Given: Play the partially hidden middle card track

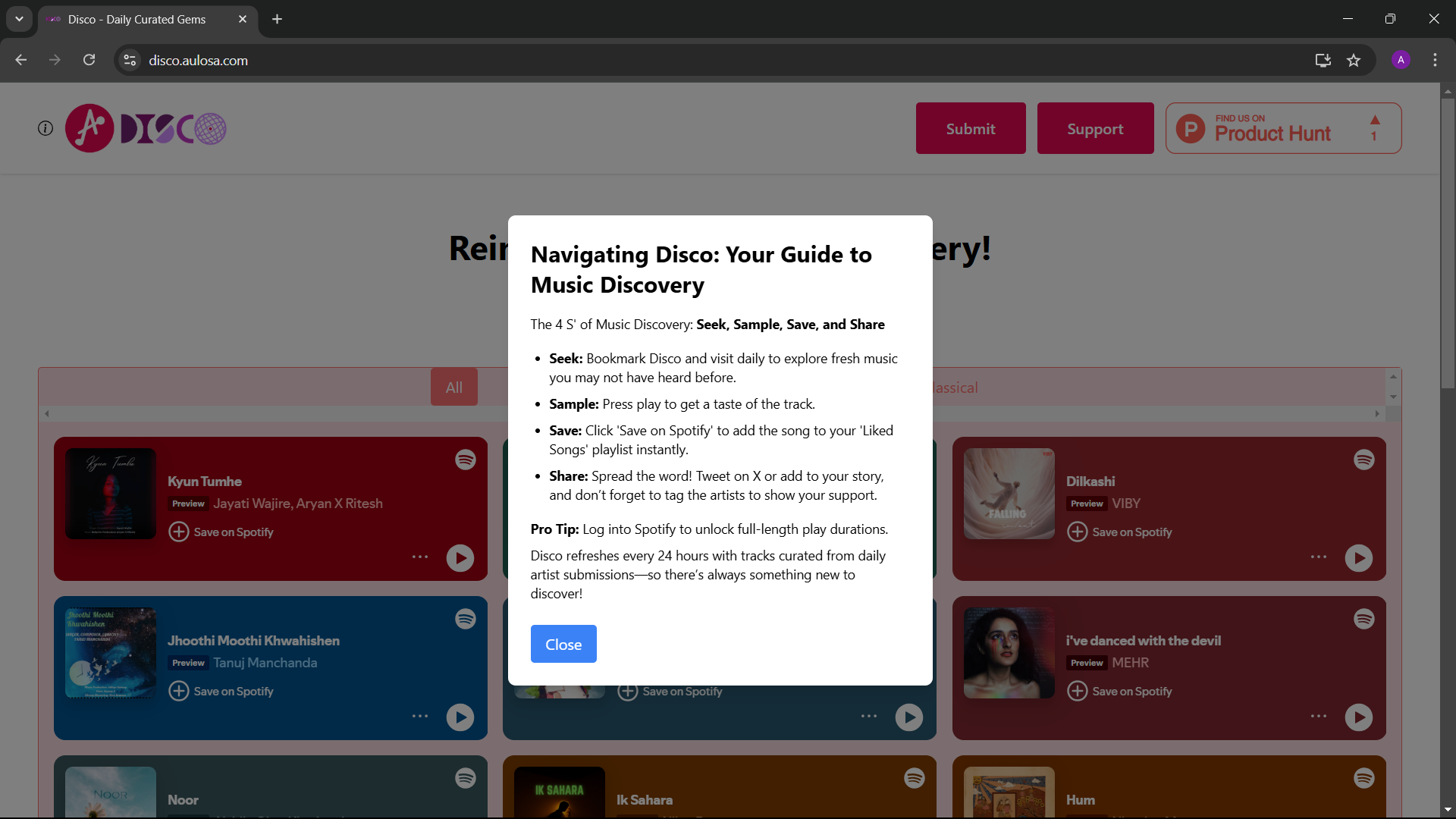Looking at the screenshot, I should [x=909, y=717].
